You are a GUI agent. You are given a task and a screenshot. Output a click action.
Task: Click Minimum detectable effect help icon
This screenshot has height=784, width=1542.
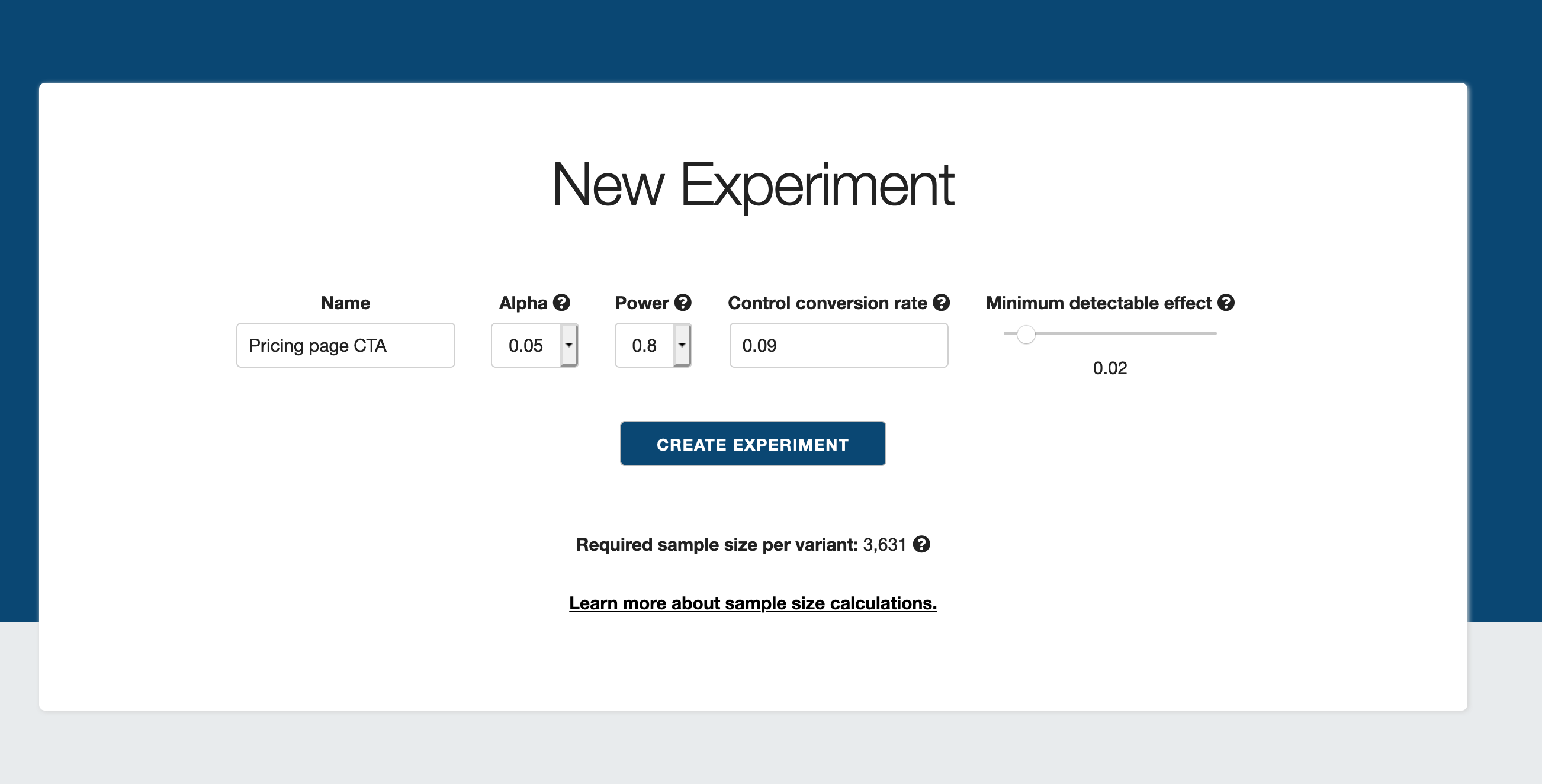(x=1225, y=303)
